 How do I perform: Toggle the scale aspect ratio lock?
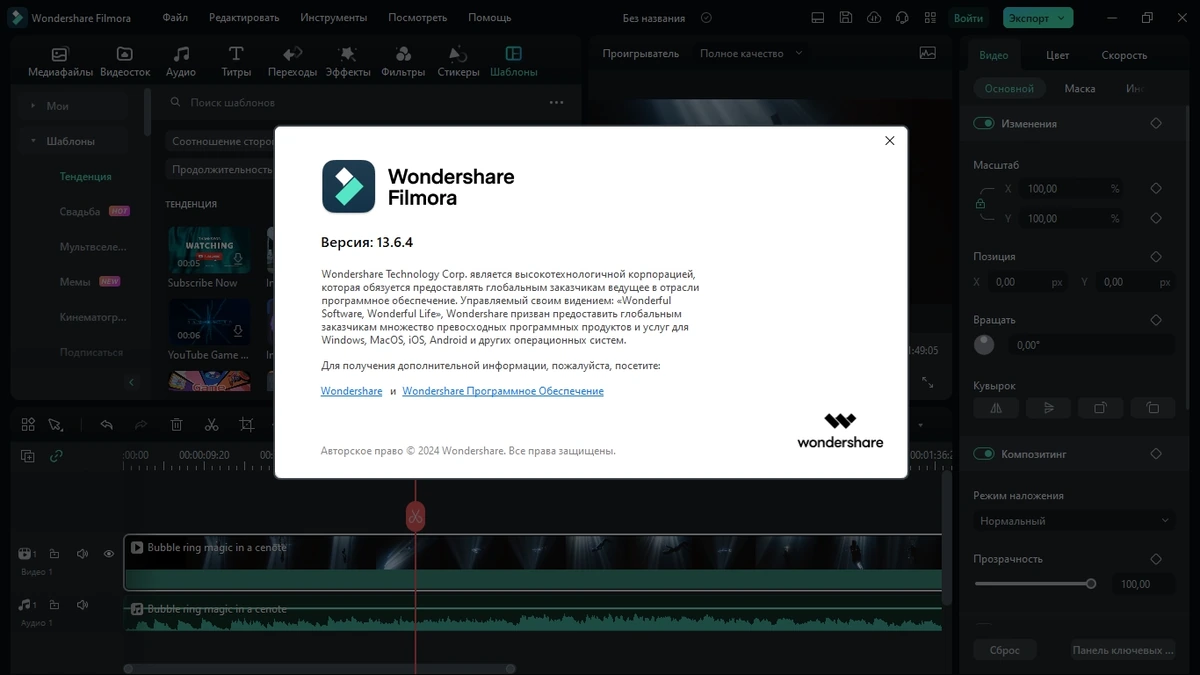(x=980, y=204)
